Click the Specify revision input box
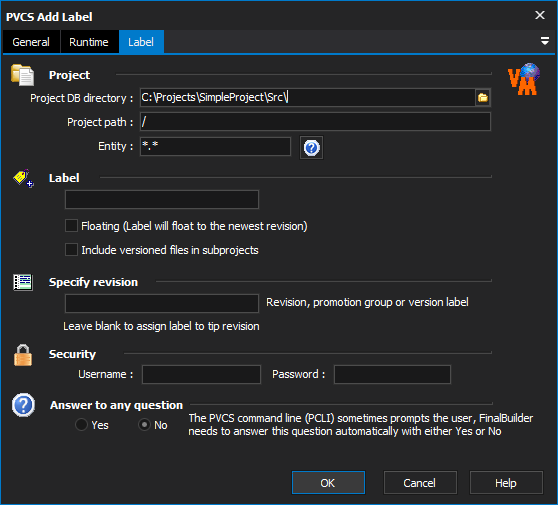 [x=162, y=303]
